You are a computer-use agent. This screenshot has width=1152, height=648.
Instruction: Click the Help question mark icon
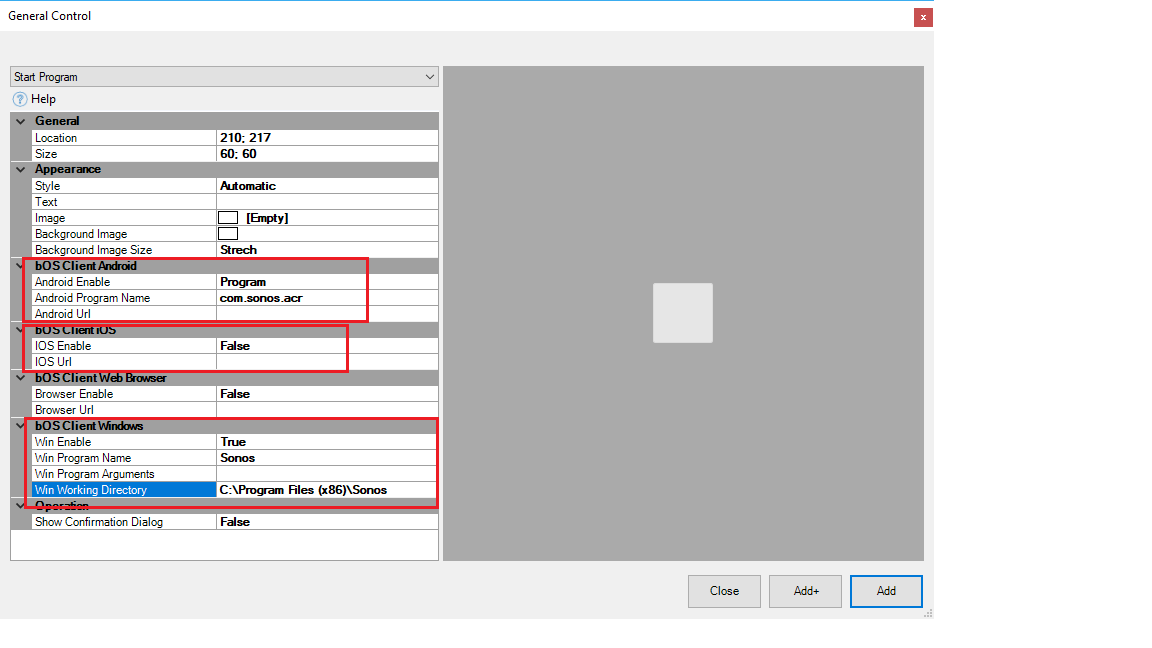(x=20, y=99)
